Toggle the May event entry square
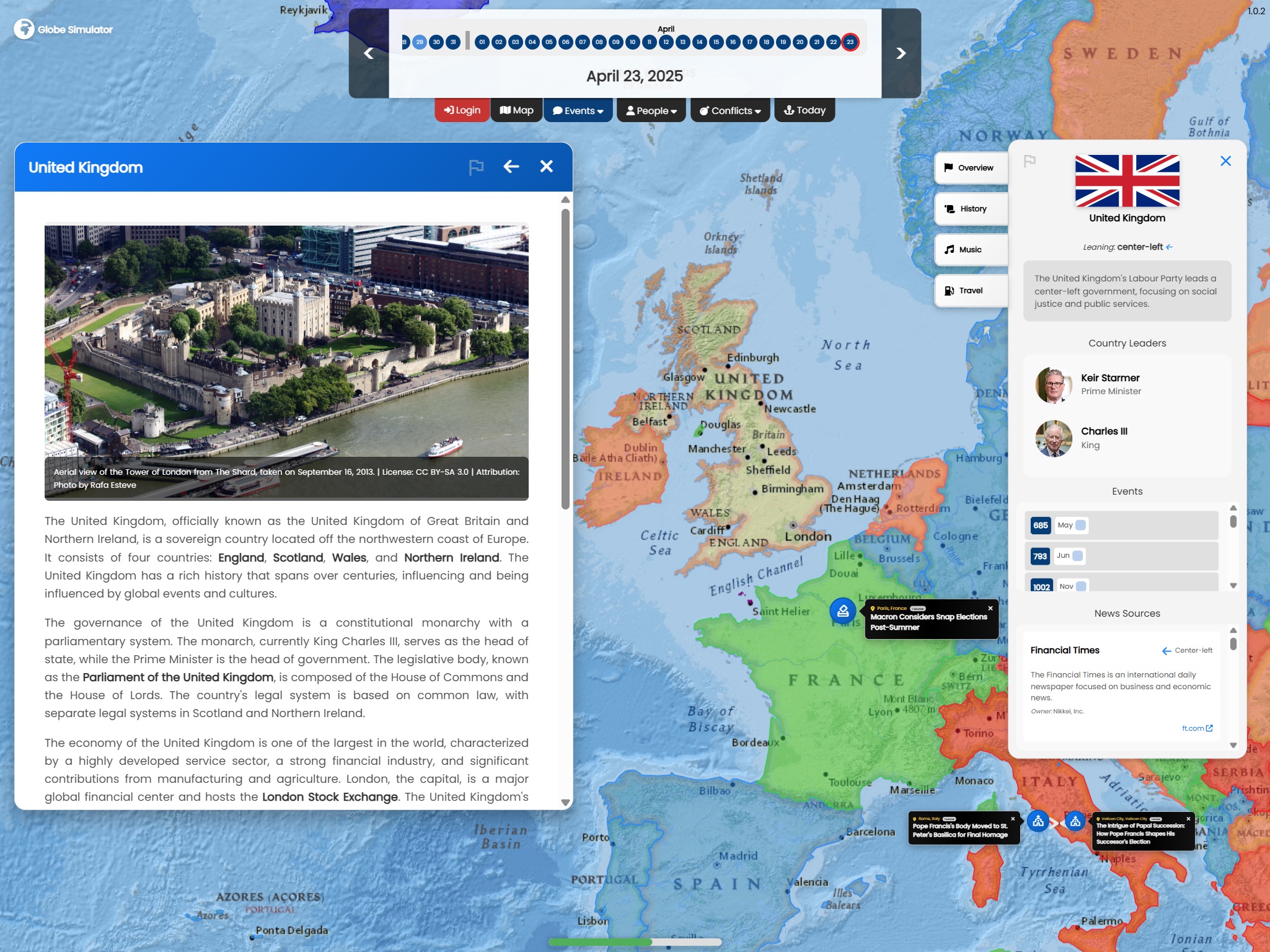 pos(1080,526)
